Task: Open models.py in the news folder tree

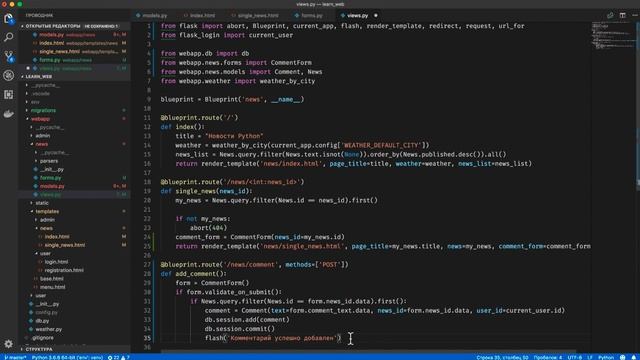Action: coord(52,186)
